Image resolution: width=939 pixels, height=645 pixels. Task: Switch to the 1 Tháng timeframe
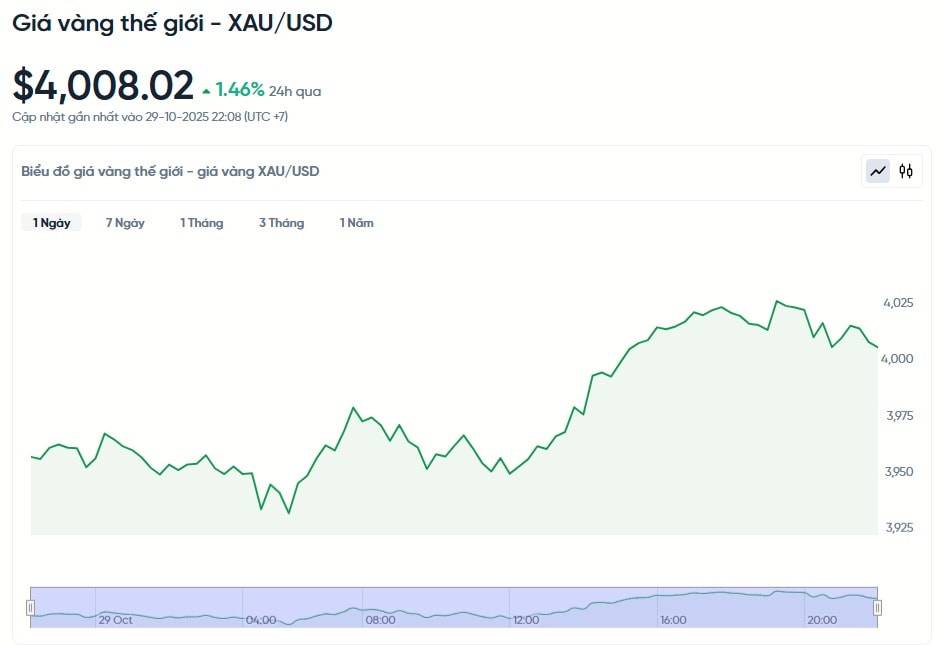click(x=201, y=223)
